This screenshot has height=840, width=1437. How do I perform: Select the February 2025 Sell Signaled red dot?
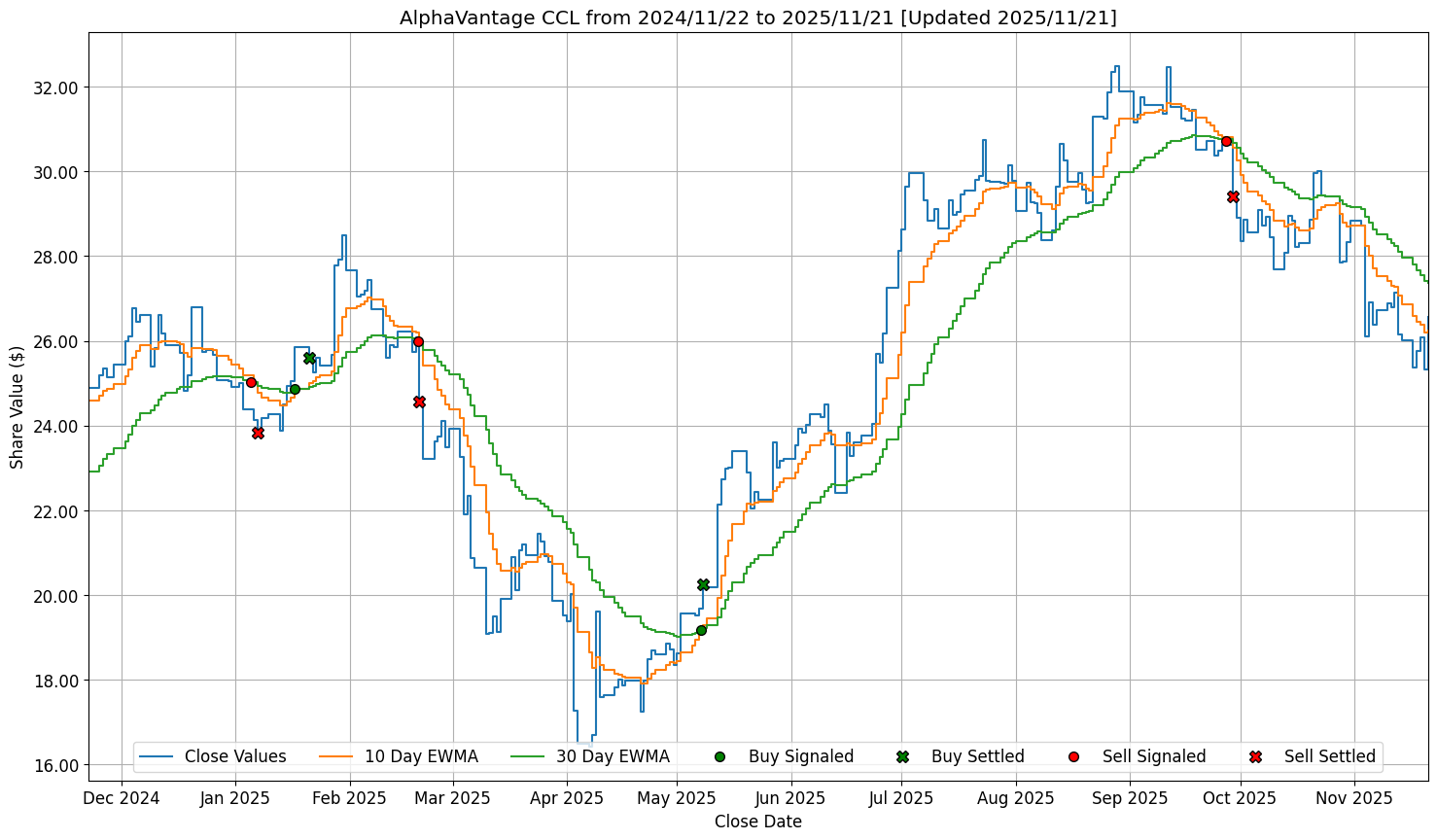pyautogui.click(x=418, y=341)
